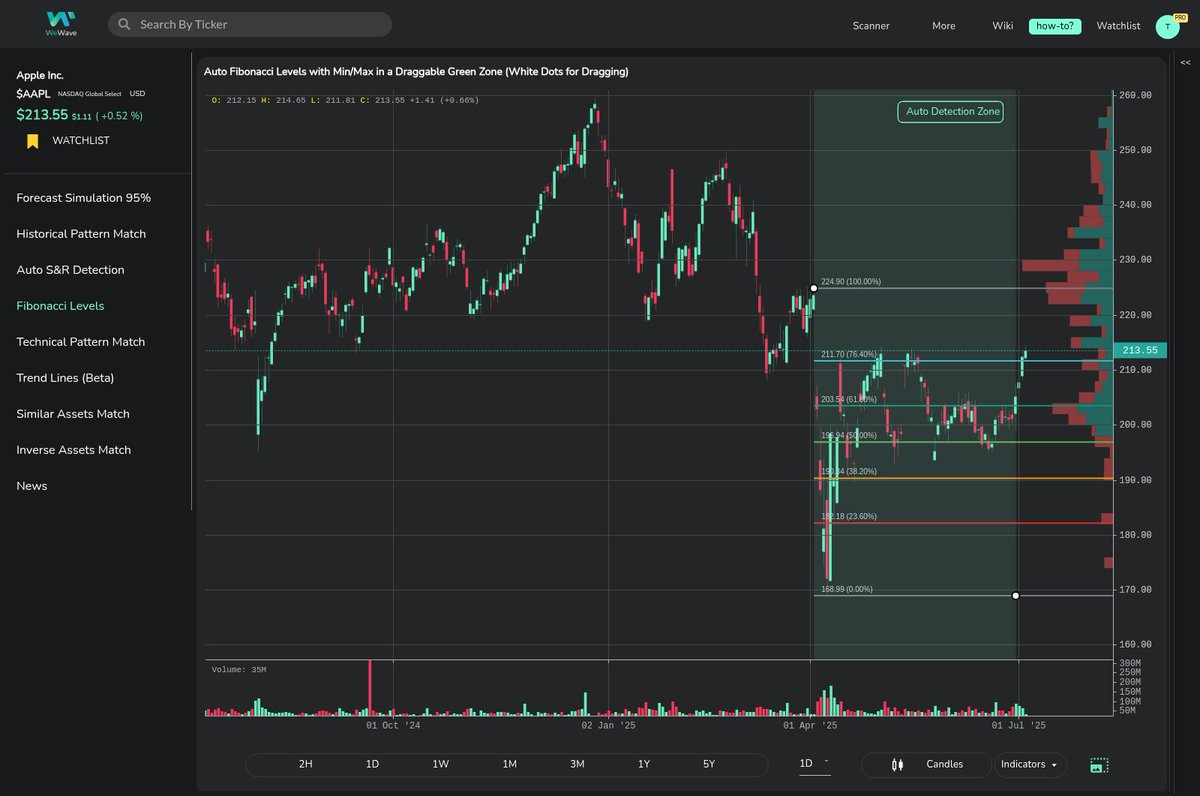Select the 1W time range

[x=440, y=764]
